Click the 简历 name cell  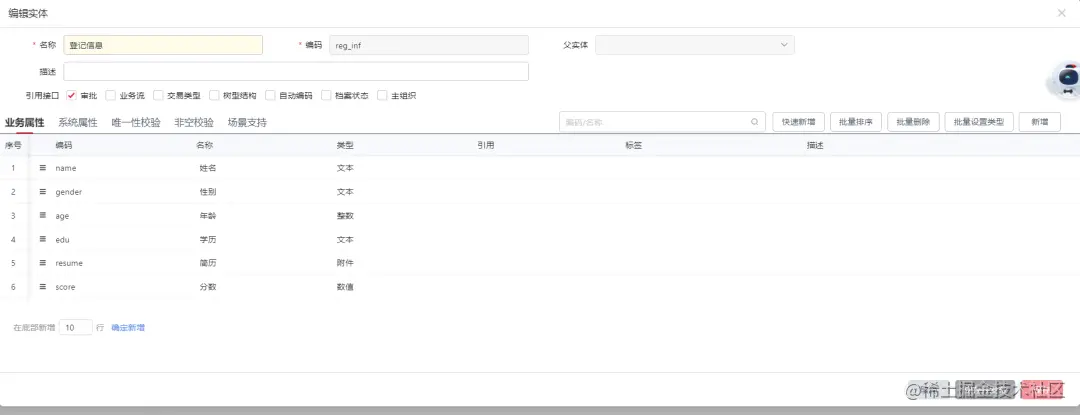coord(208,263)
